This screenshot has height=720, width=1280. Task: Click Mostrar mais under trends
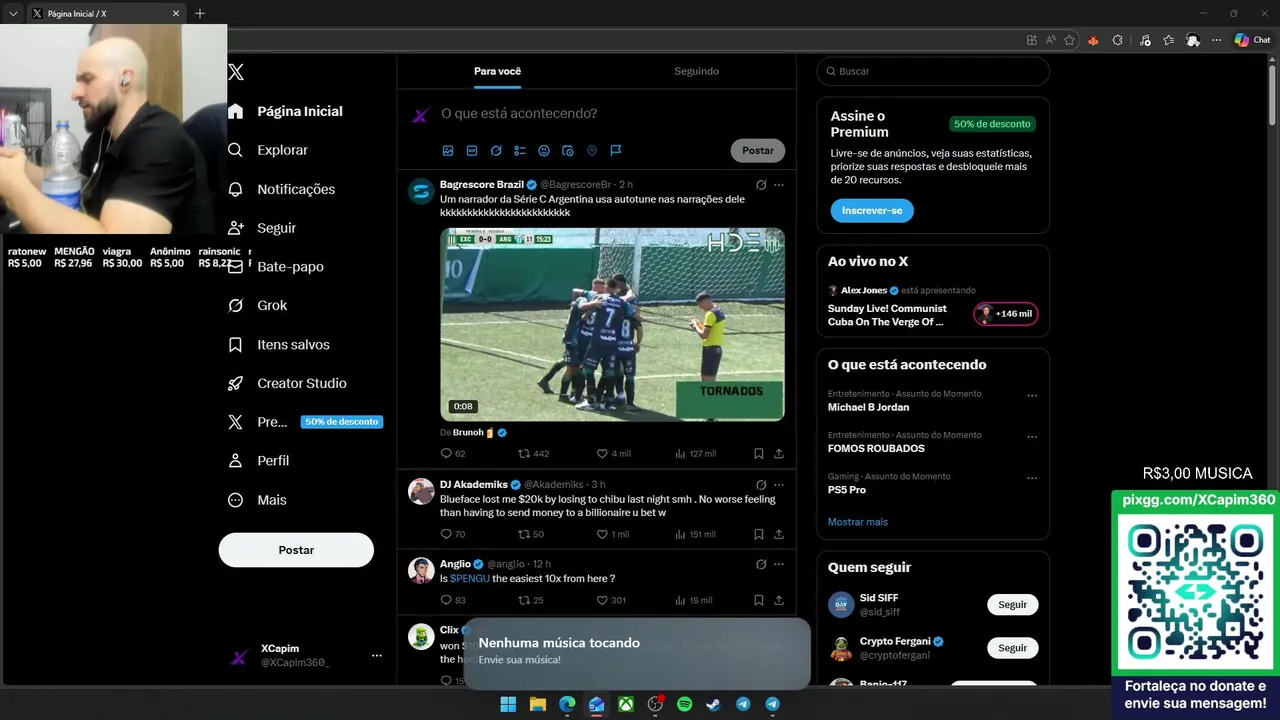[x=858, y=522]
